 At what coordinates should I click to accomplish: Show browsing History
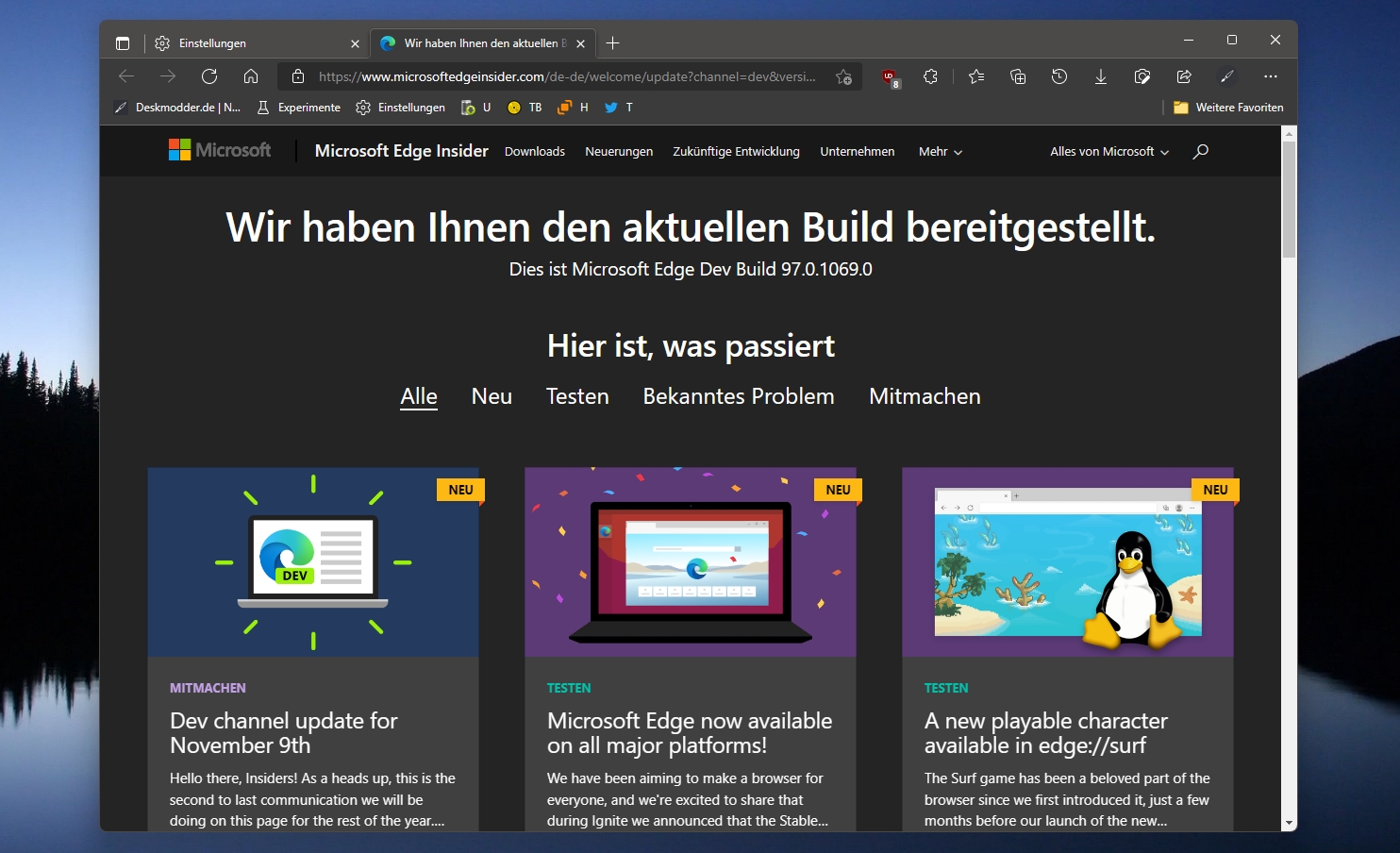click(x=1059, y=76)
